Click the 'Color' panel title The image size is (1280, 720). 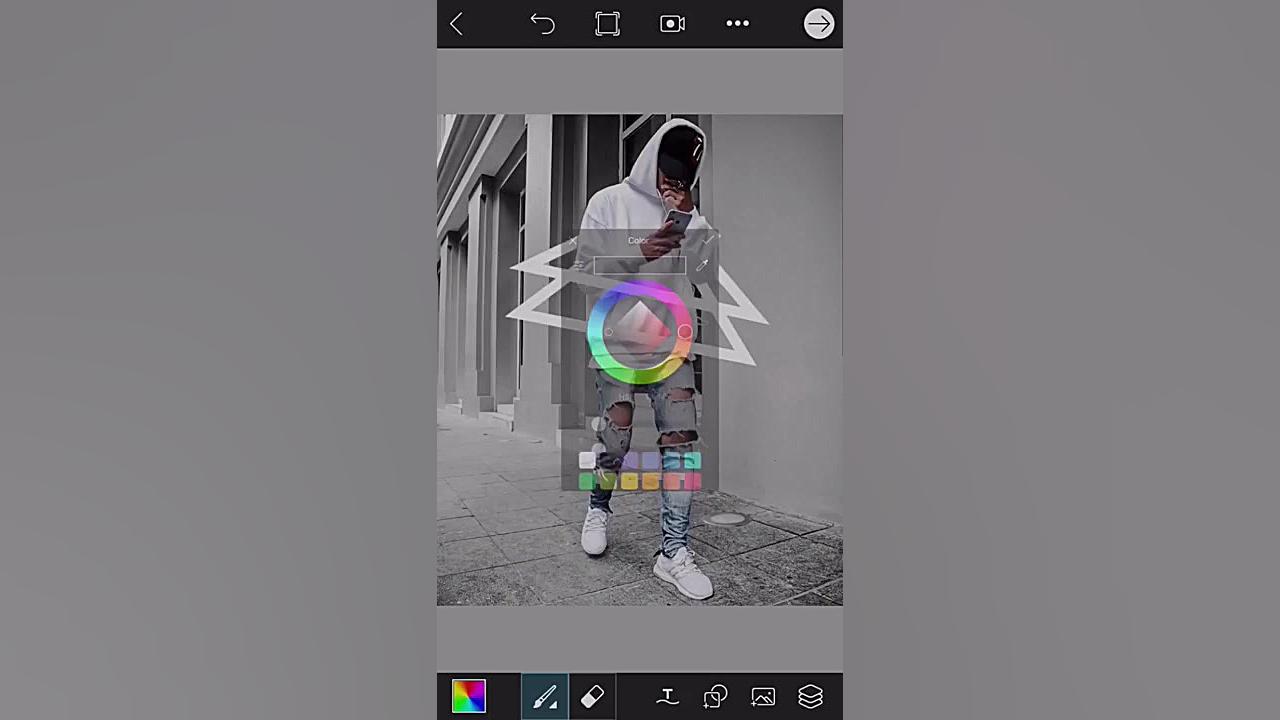click(x=638, y=240)
